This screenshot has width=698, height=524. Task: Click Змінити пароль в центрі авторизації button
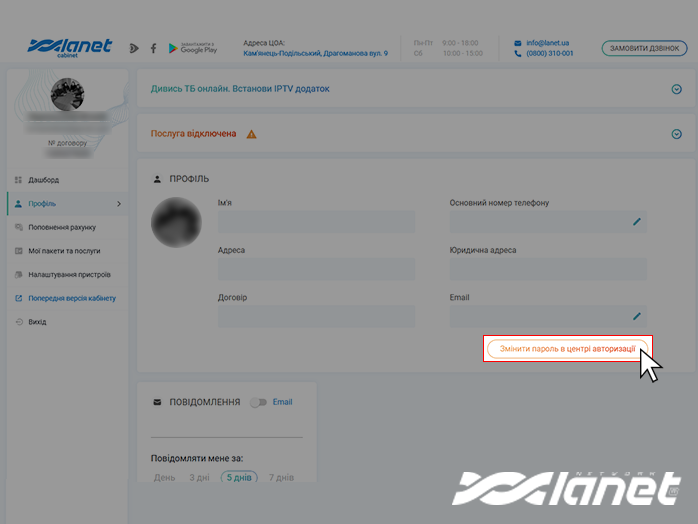(567, 348)
